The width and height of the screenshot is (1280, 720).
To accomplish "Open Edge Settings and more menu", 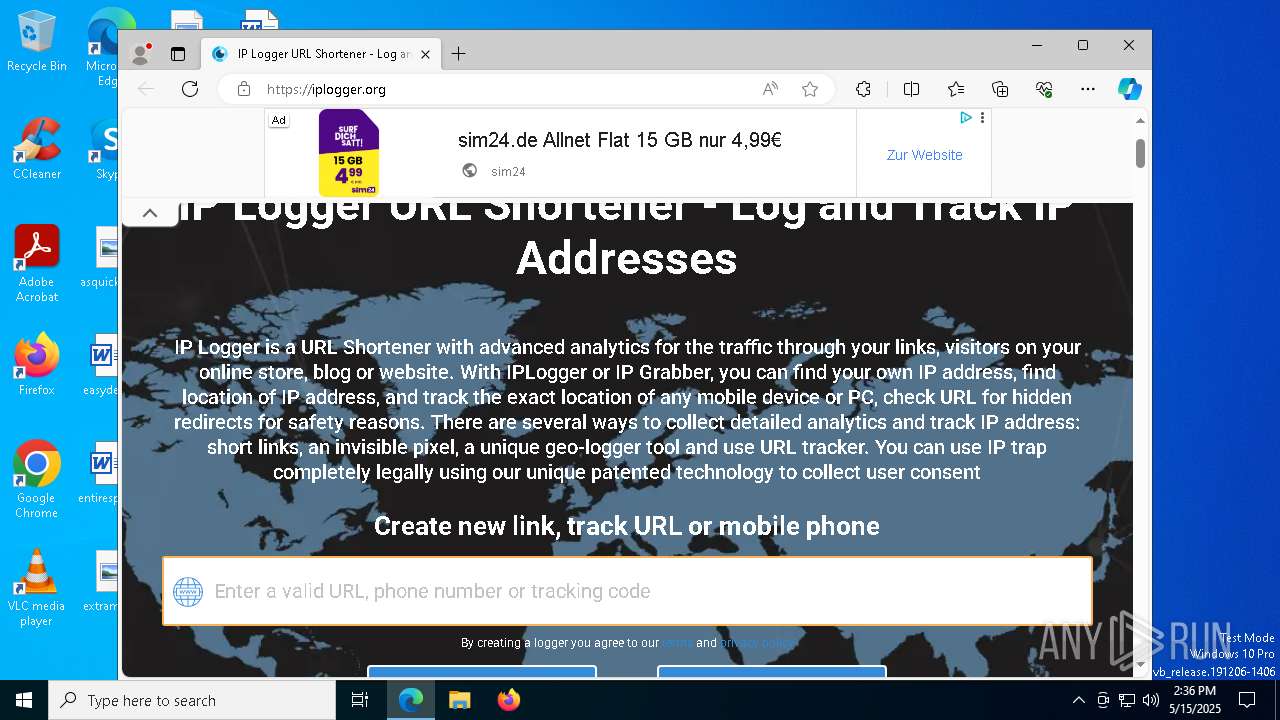I will (x=1088, y=89).
